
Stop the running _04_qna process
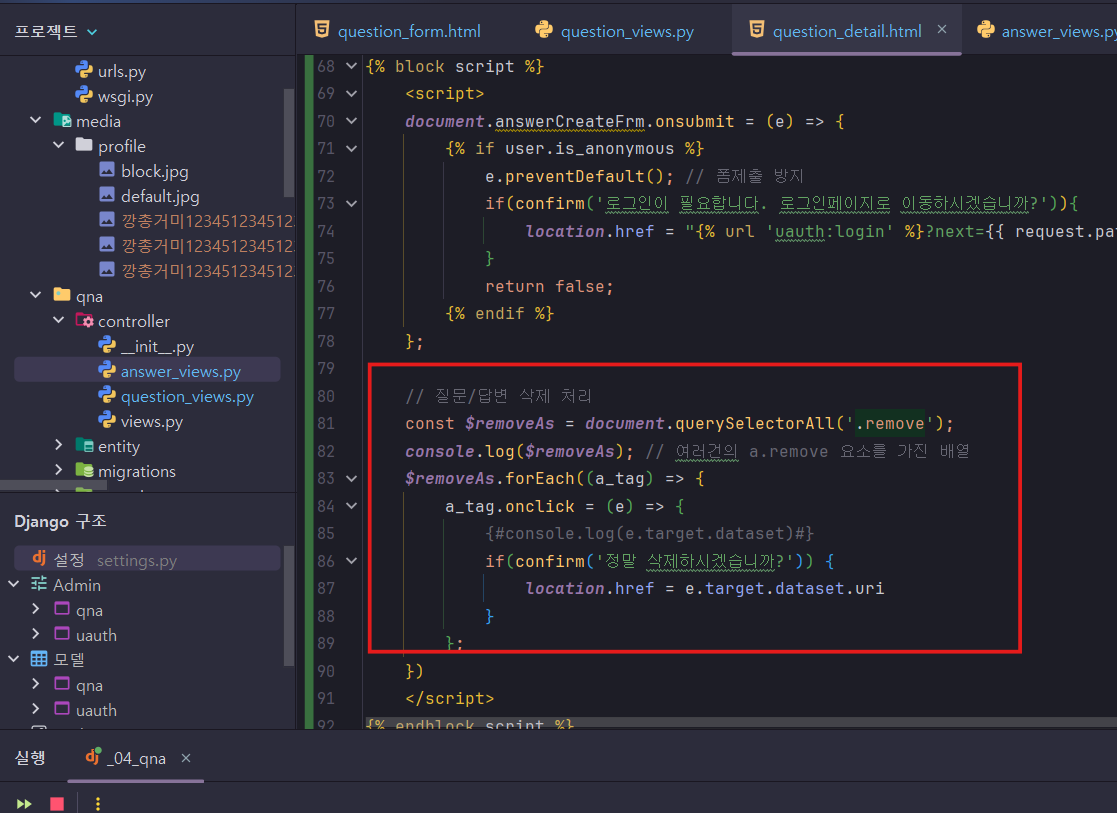[x=57, y=804]
